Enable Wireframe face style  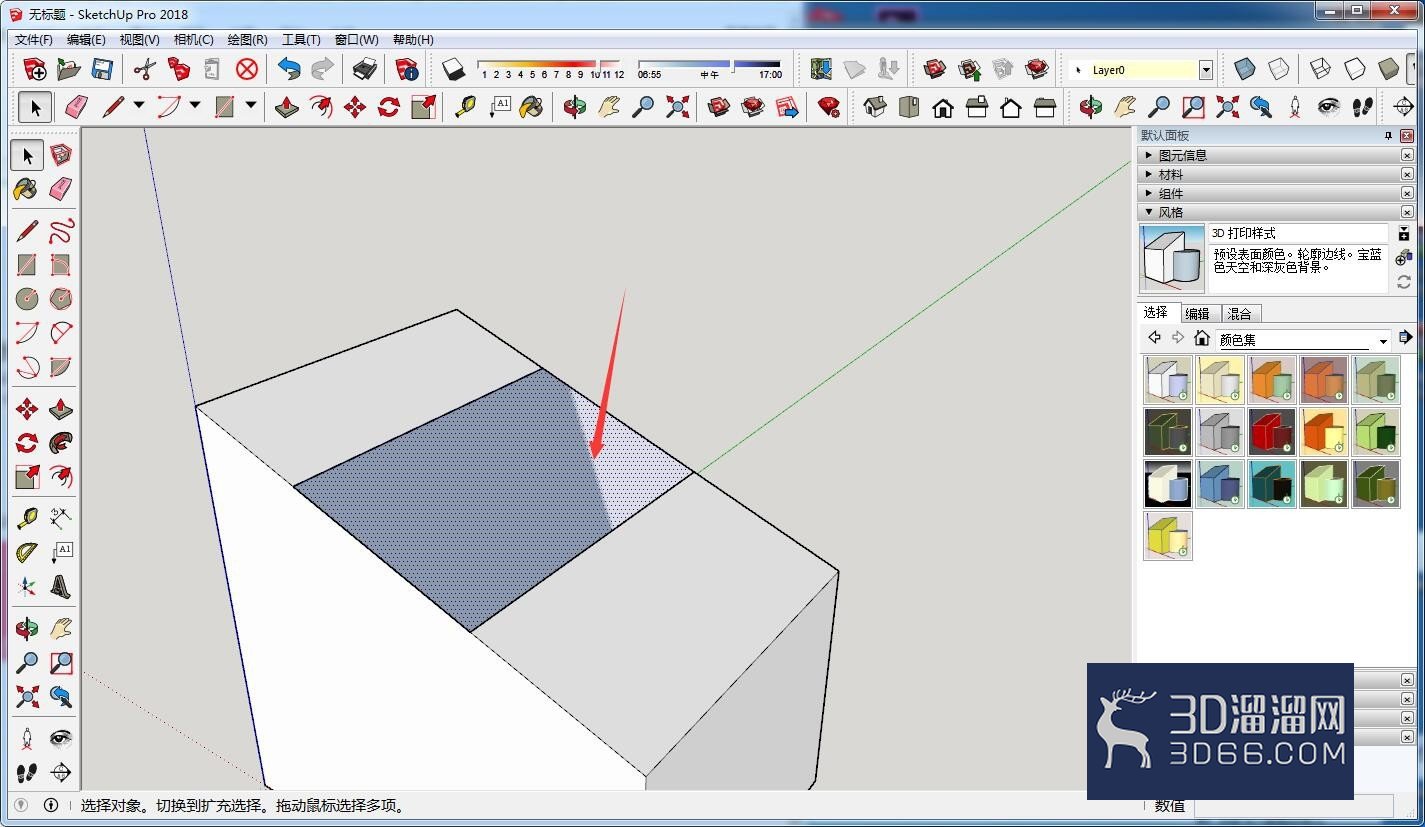1321,69
